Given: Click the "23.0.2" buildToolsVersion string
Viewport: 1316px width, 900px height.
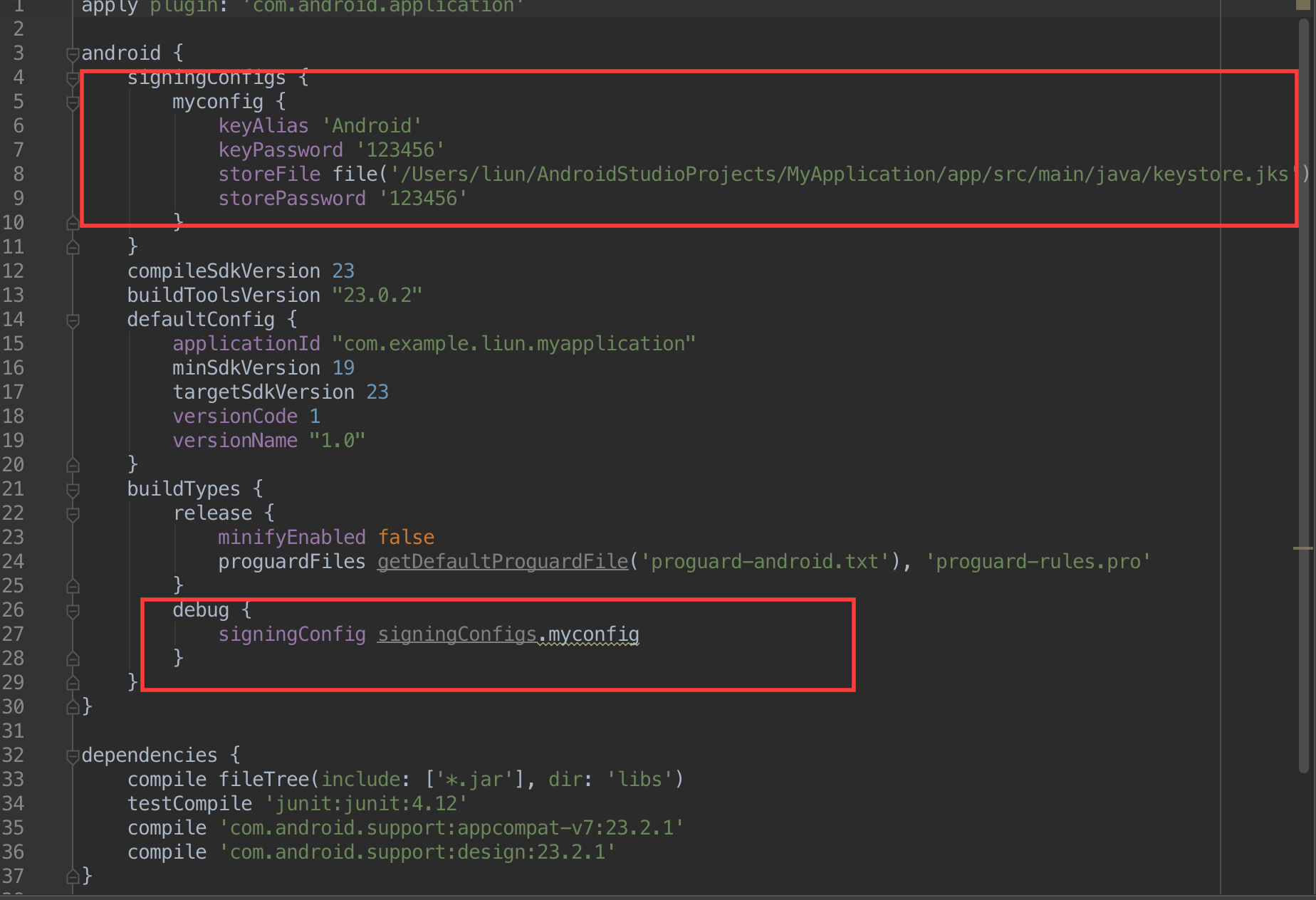Looking at the screenshot, I should 377,295.
